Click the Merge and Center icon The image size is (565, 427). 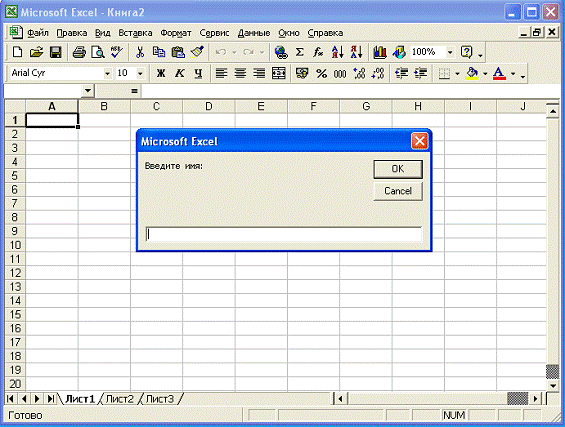point(279,74)
